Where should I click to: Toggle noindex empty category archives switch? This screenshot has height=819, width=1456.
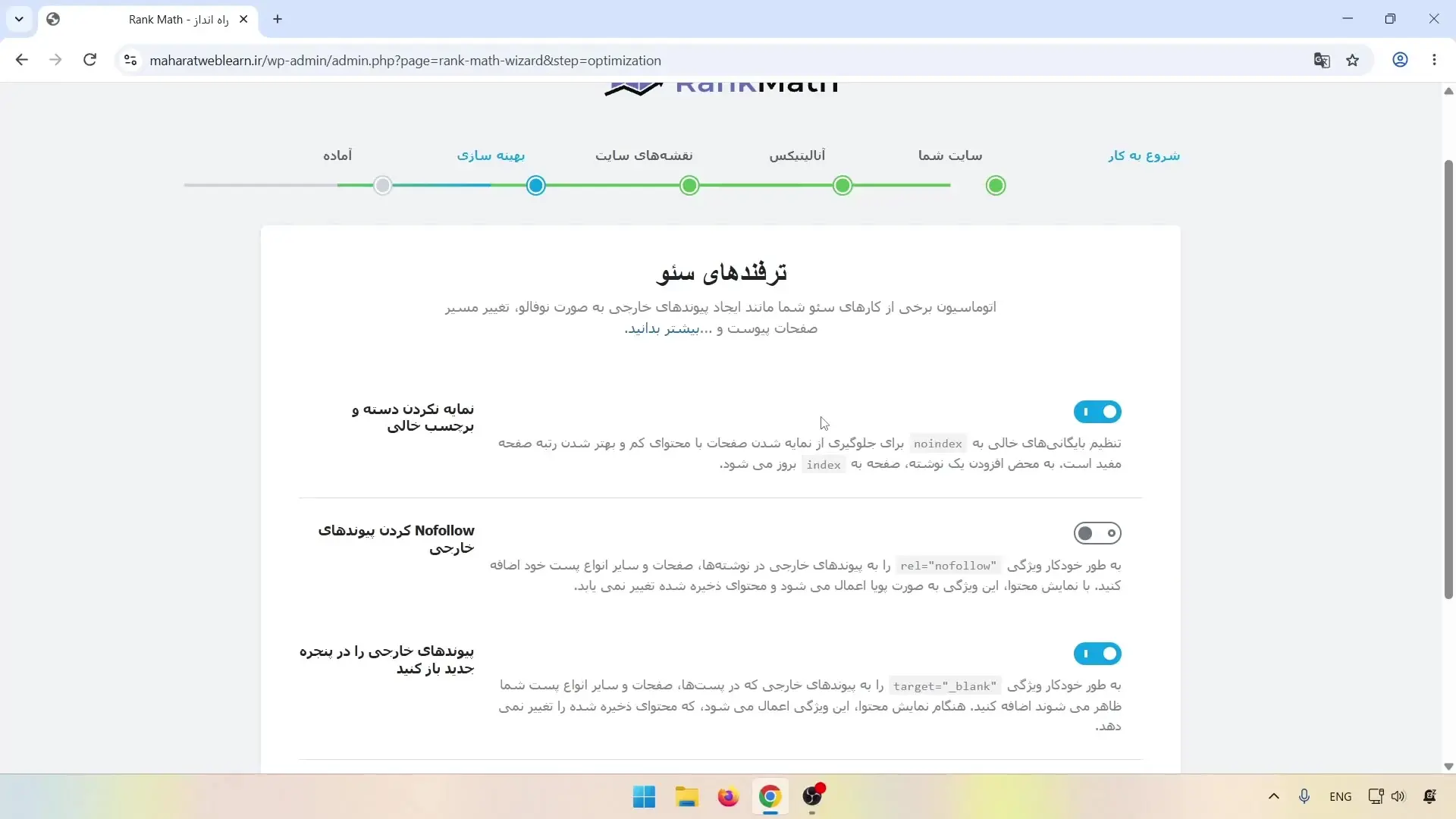(1097, 412)
